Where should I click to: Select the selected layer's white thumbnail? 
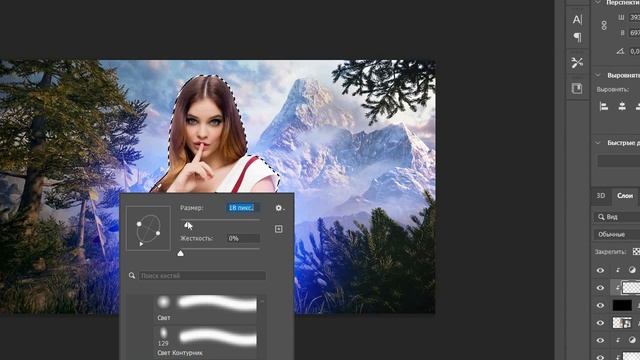point(631,288)
